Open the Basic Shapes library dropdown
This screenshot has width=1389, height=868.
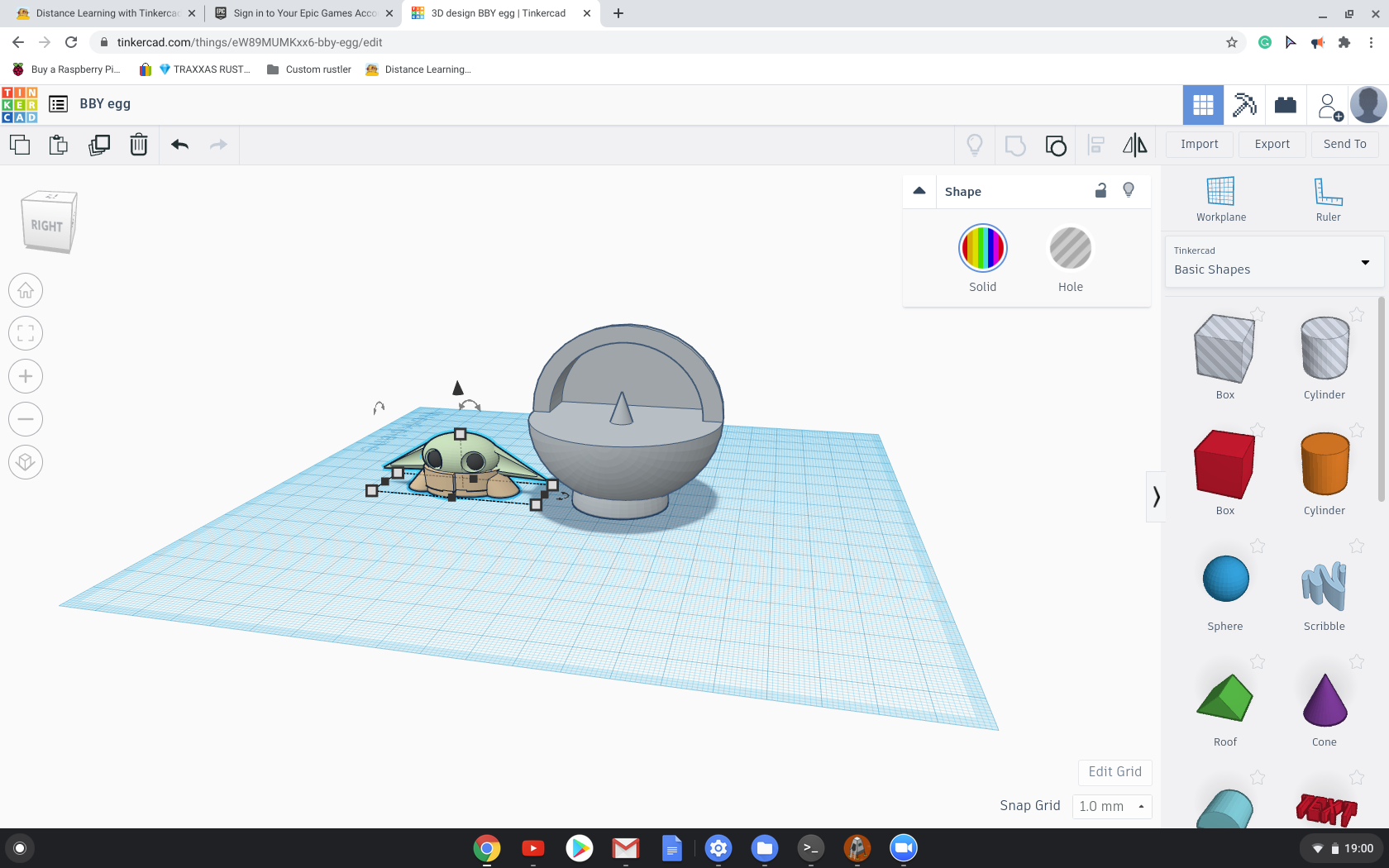[1273, 262]
